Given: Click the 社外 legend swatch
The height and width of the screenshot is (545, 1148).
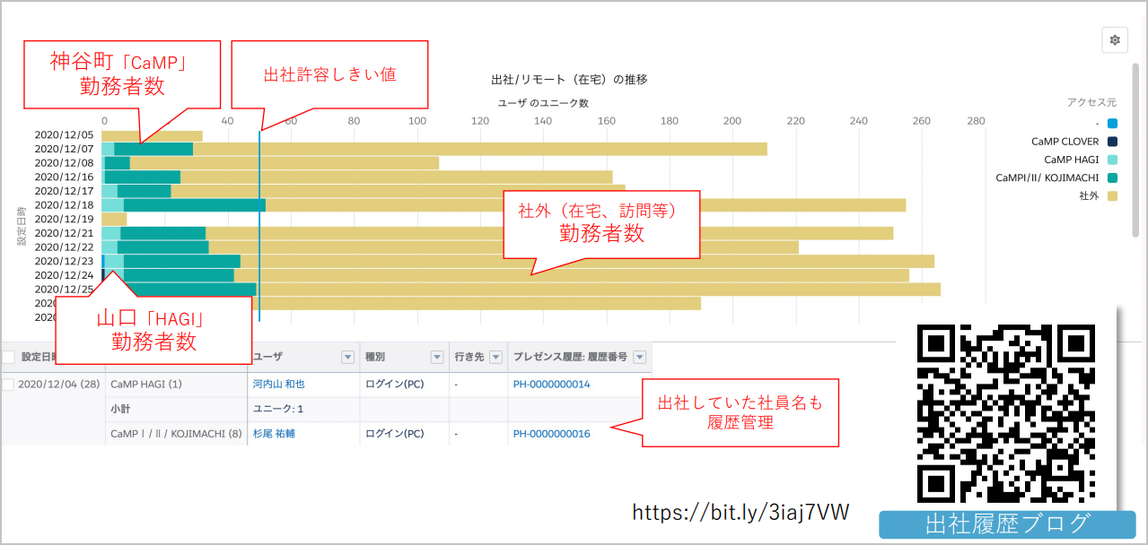Looking at the screenshot, I should tap(1113, 196).
